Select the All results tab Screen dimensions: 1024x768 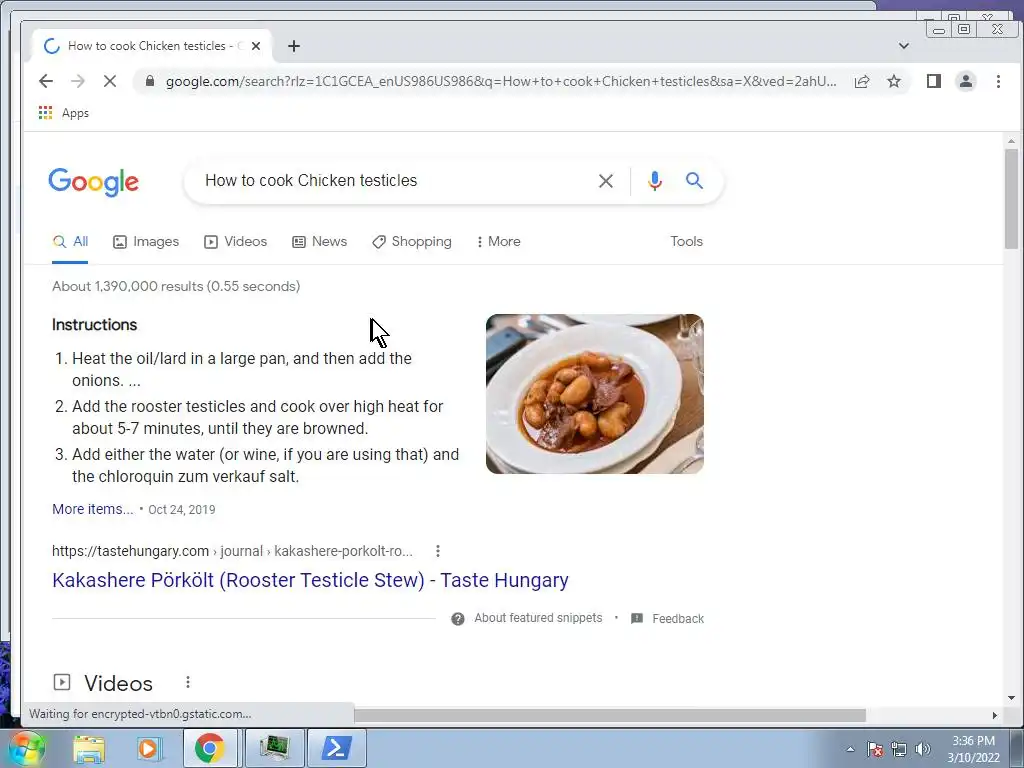pyautogui.click(x=70, y=242)
